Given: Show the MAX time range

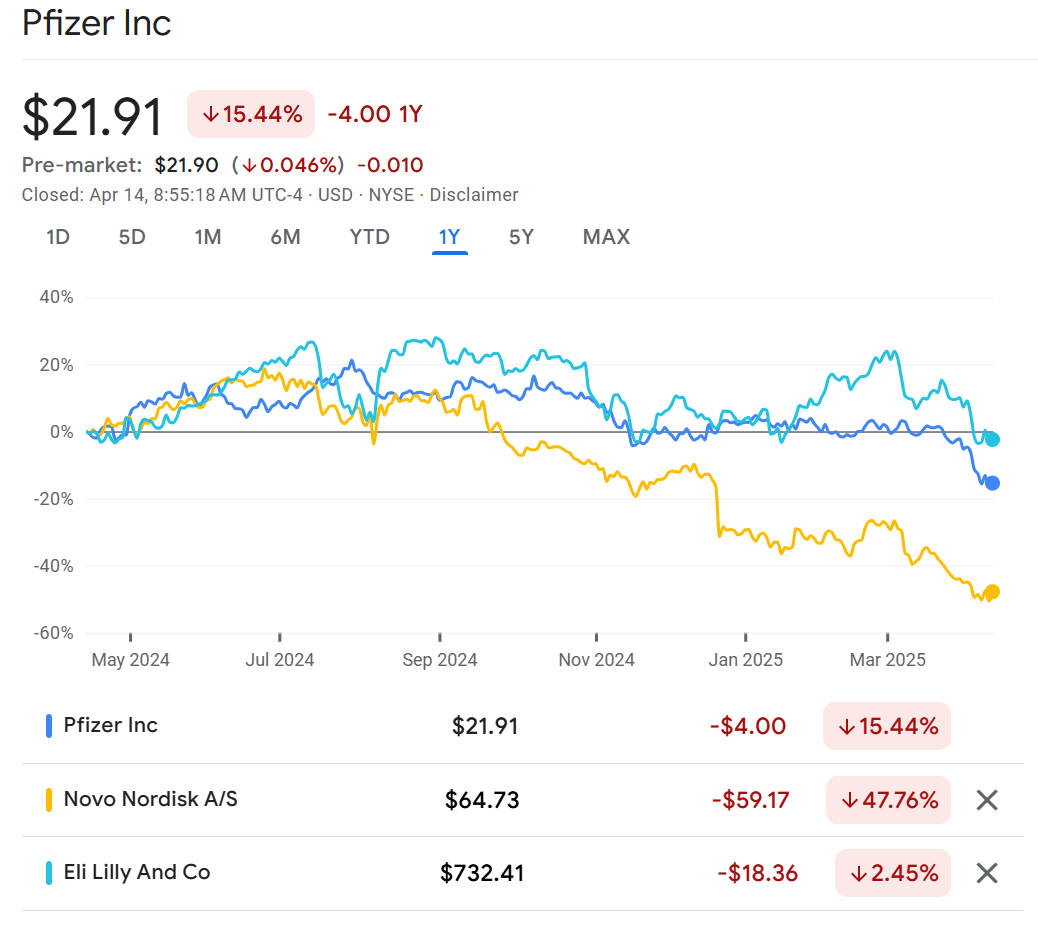Looking at the screenshot, I should 606,237.
